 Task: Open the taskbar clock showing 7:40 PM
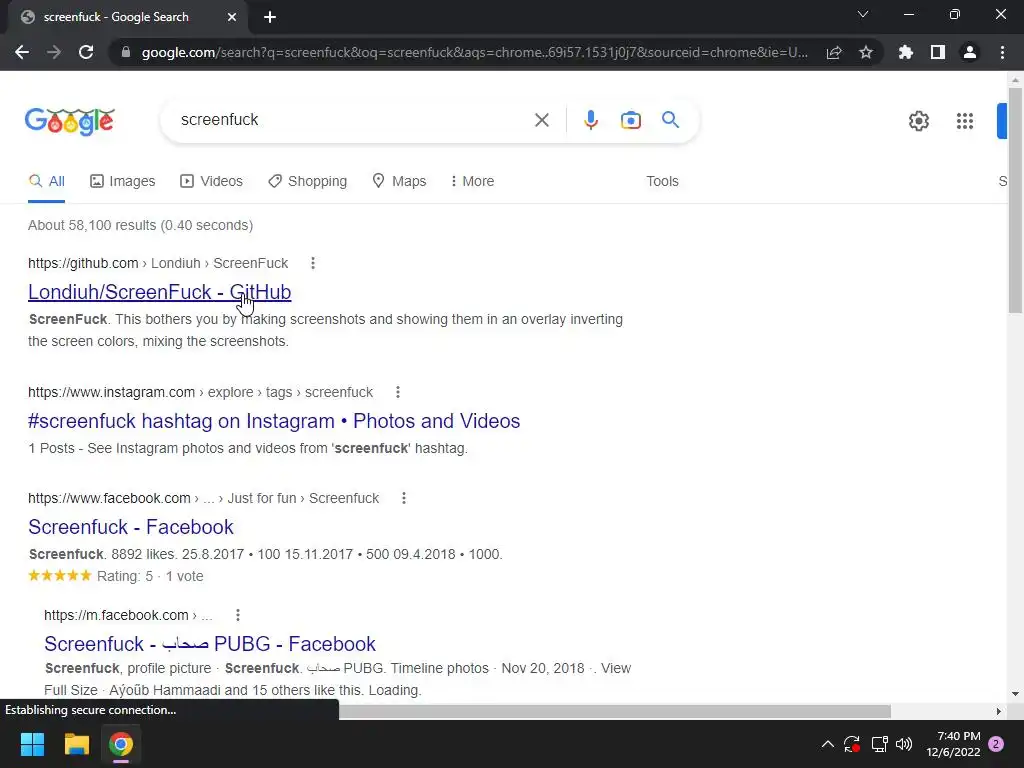click(953, 744)
